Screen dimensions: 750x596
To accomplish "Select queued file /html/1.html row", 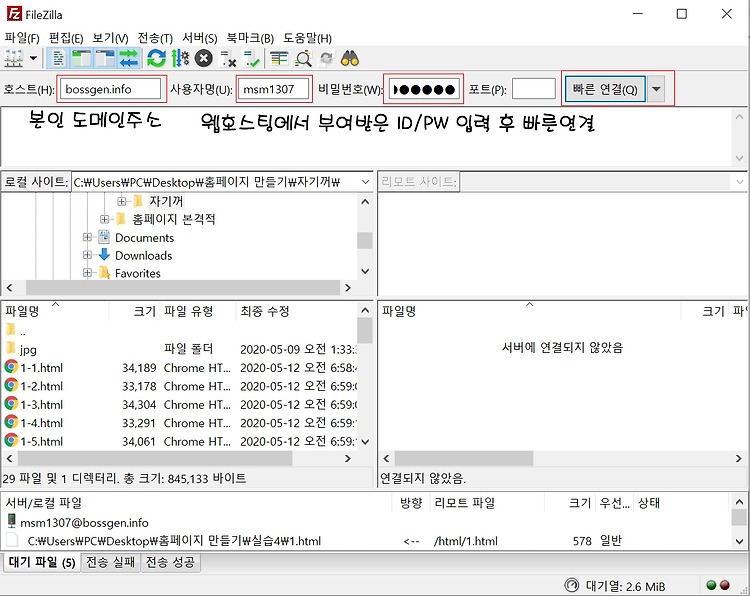I will click(366, 541).
